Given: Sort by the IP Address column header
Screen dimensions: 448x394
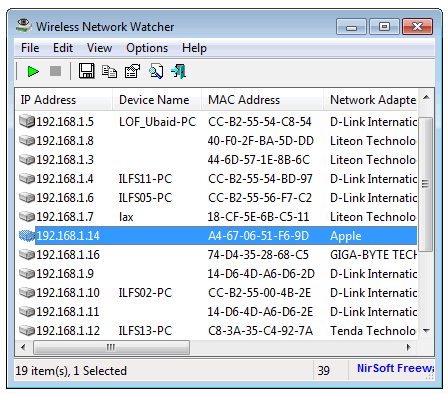Looking at the screenshot, I should [63, 100].
